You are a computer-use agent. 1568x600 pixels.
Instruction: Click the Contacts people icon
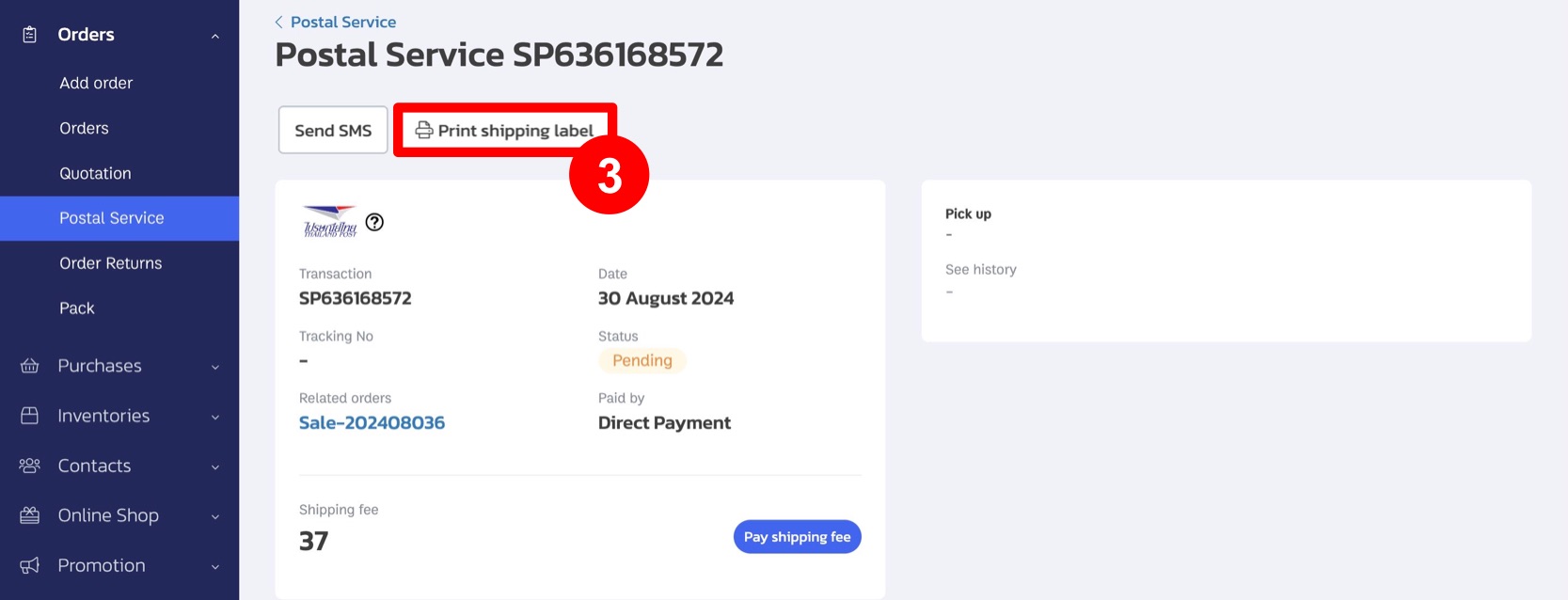[x=30, y=466]
